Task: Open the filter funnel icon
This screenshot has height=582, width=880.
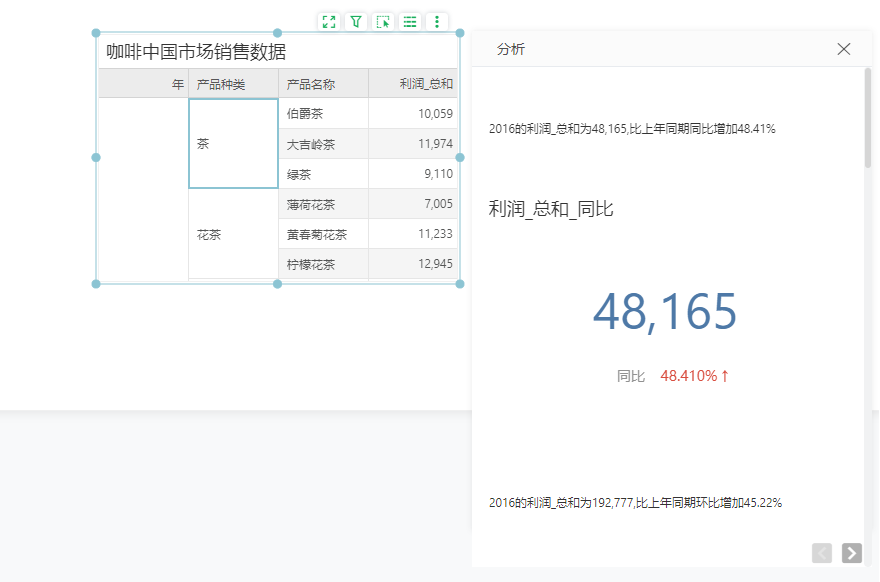Action: 356,22
